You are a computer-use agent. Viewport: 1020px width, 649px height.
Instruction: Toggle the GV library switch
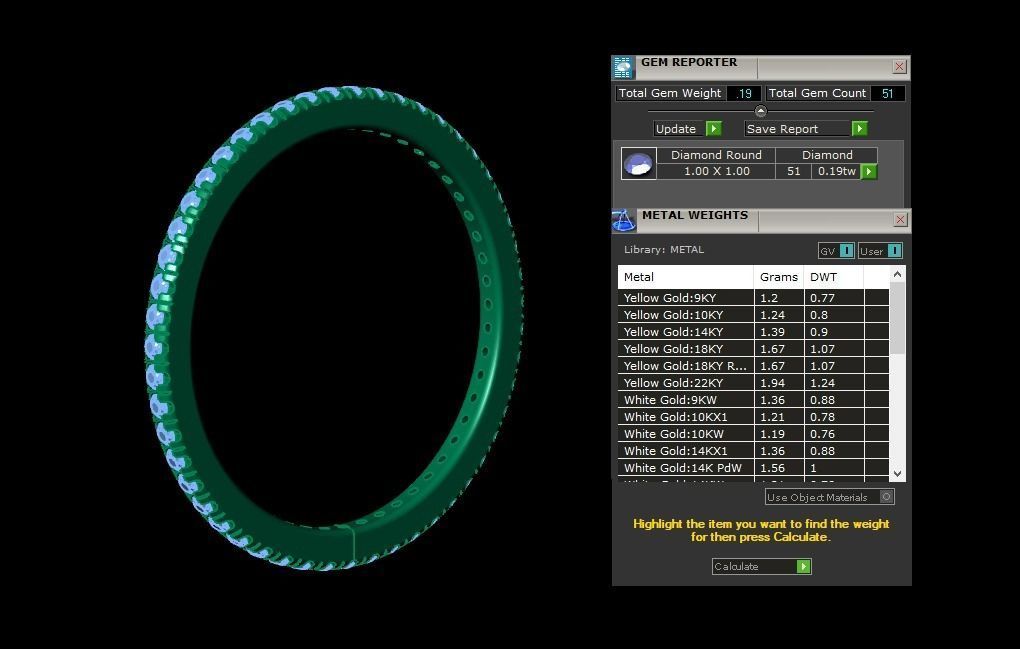[x=846, y=251]
